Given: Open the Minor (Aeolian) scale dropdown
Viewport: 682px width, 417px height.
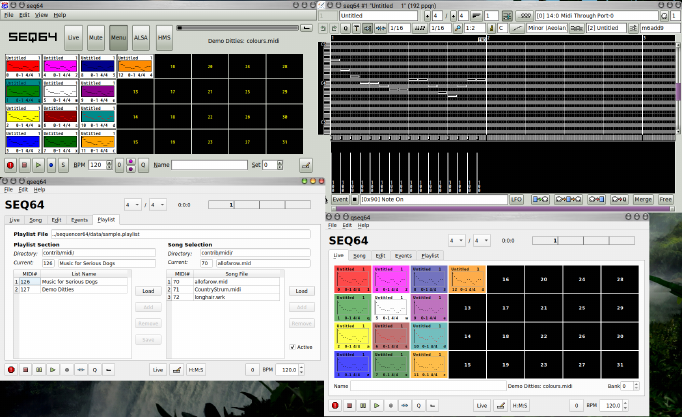Looking at the screenshot, I should click(548, 28).
